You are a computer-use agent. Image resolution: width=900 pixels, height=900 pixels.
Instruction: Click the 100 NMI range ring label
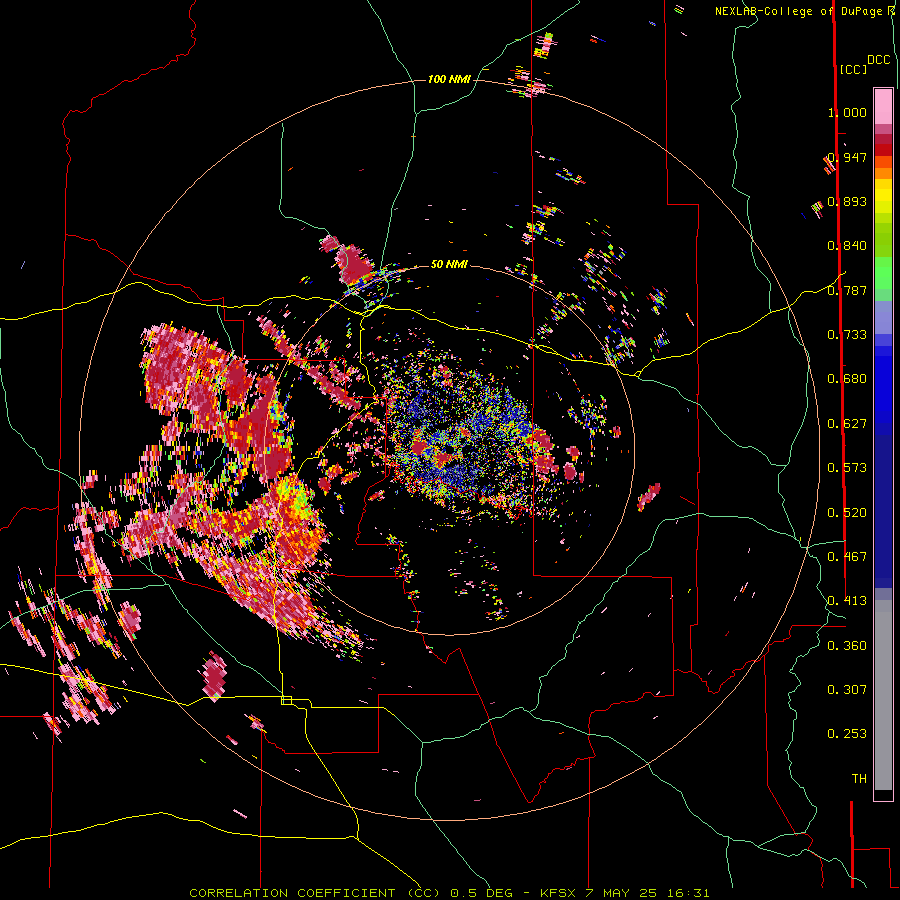coord(449,79)
